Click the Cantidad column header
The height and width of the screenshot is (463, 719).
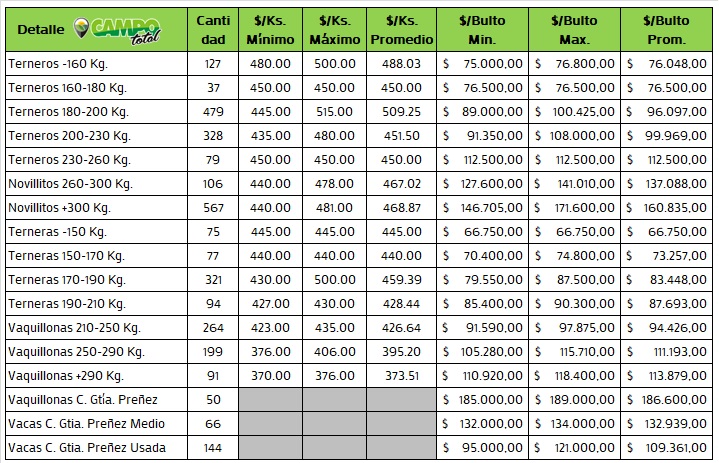pyautogui.click(x=212, y=30)
